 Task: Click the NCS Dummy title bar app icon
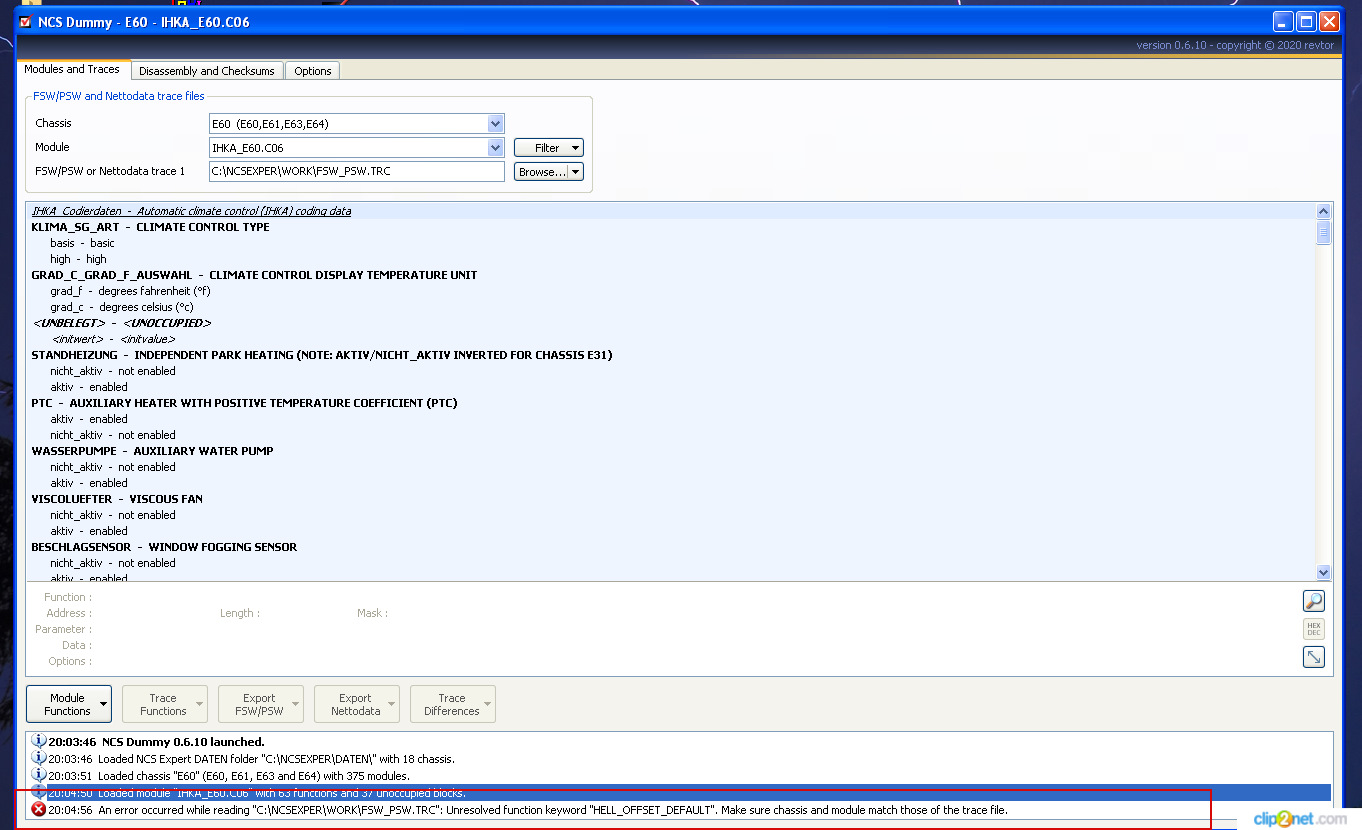point(25,21)
